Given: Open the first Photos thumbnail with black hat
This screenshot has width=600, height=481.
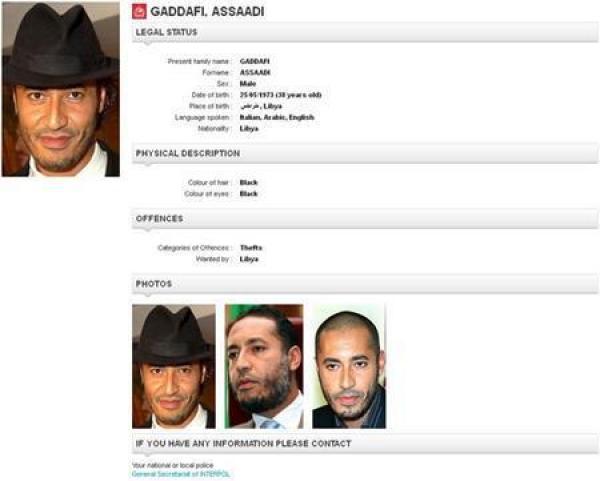Looking at the screenshot, I should [x=174, y=366].
